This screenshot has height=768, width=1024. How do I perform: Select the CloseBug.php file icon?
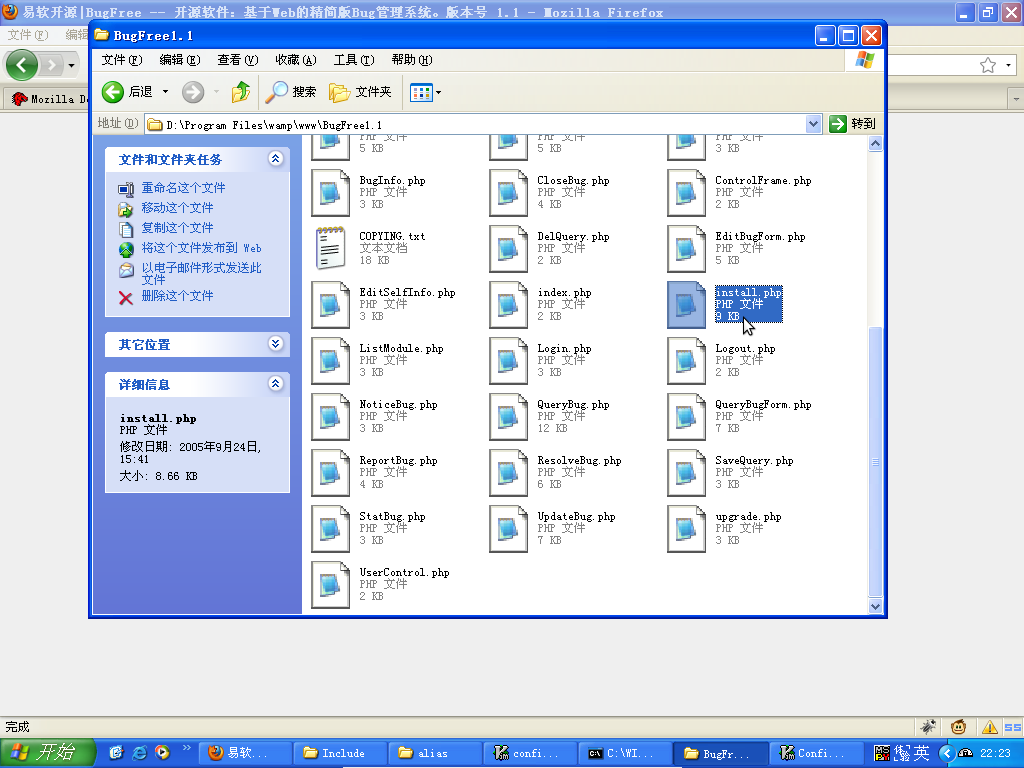[508, 193]
